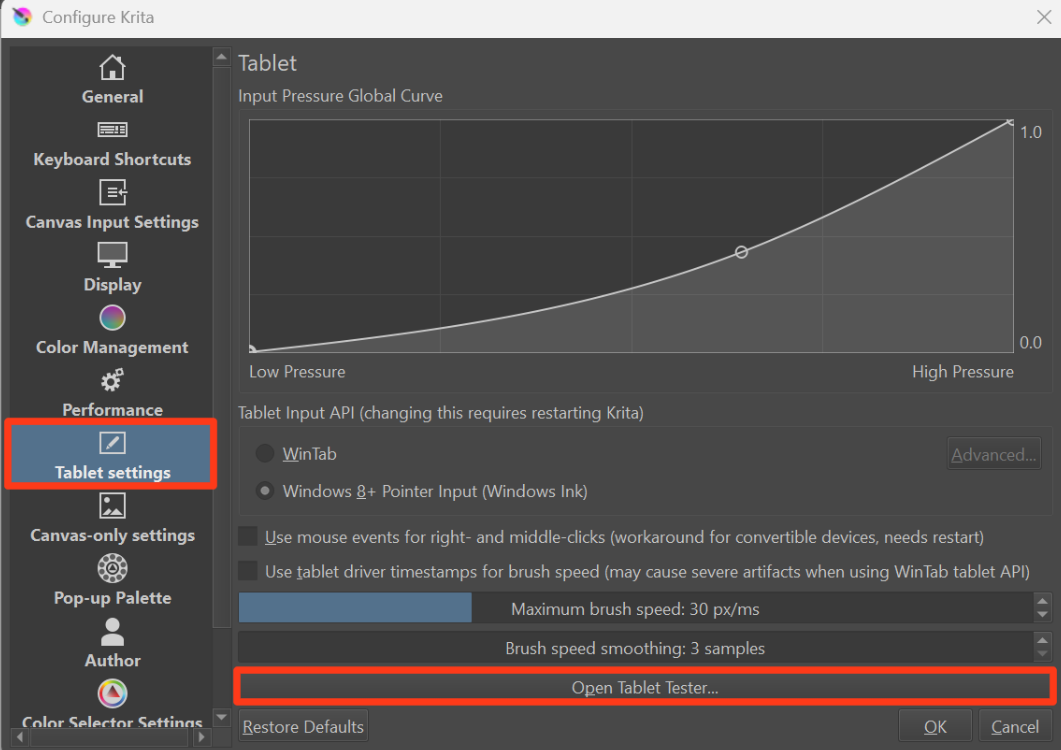
Task: Click sidebar scroll down arrow
Action: (221, 716)
